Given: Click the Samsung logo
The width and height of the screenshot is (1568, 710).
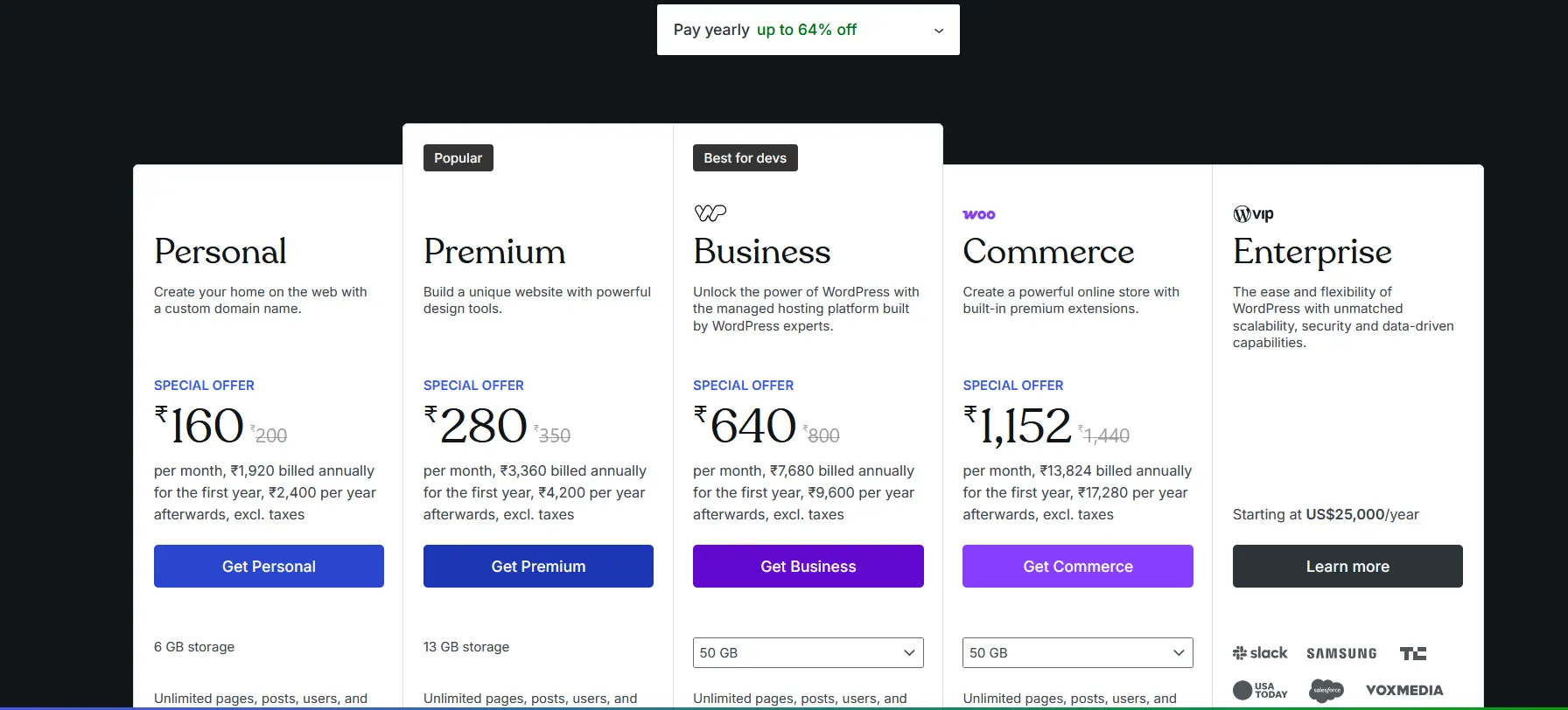Looking at the screenshot, I should (1341, 653).
